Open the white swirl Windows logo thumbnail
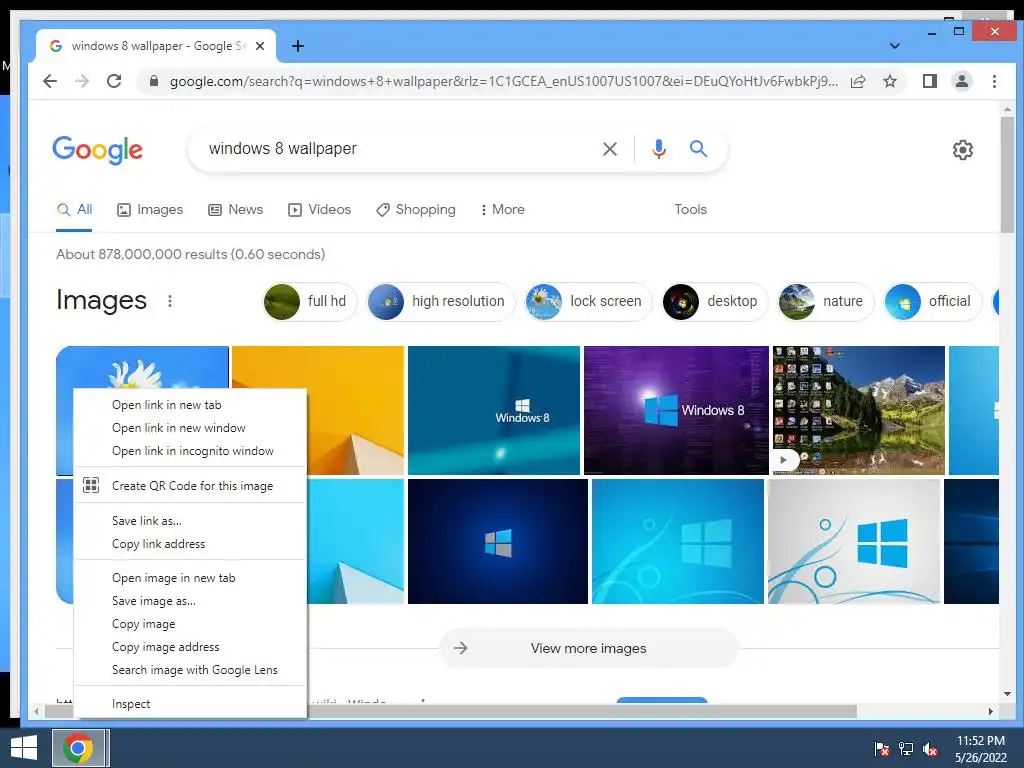 pos(854,541)
